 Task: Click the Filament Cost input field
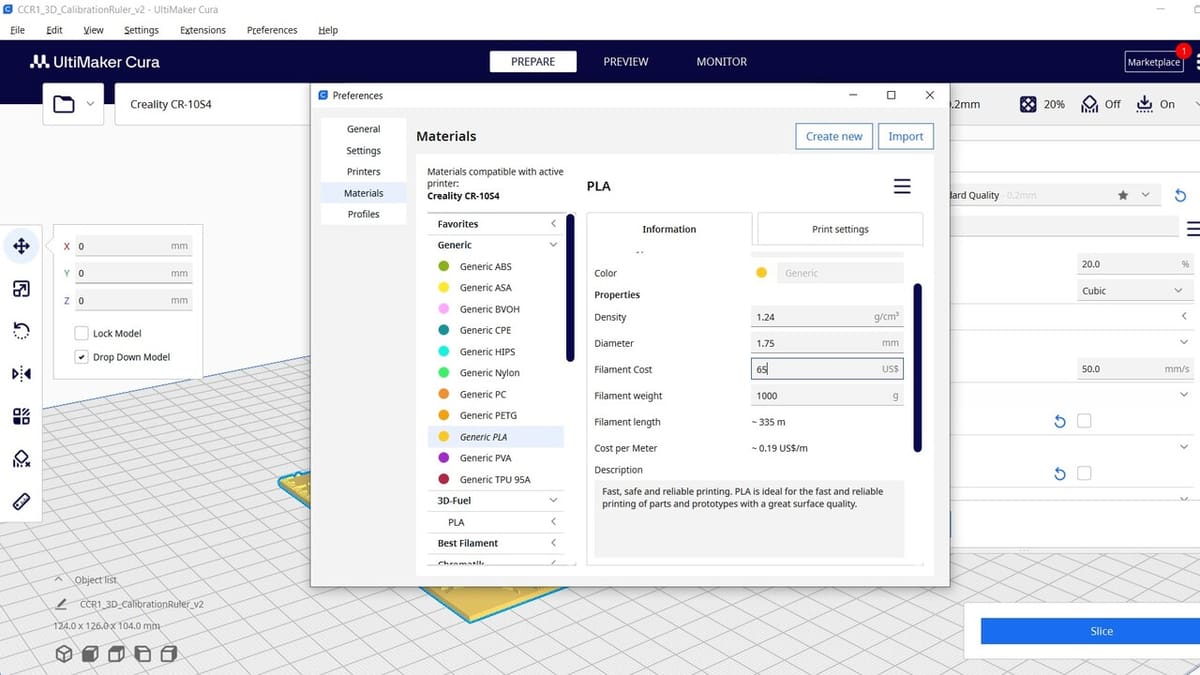pos(827,369)
